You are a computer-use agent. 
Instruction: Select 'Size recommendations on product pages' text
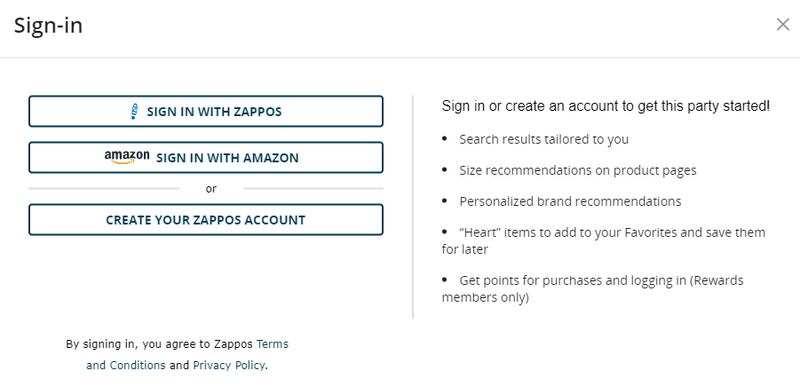(x=578, y=170)
